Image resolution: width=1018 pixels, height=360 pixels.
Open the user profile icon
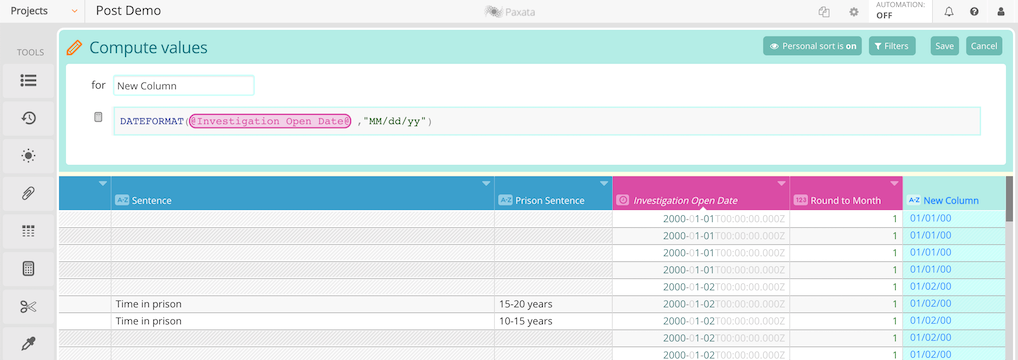tap(1000, 12)
